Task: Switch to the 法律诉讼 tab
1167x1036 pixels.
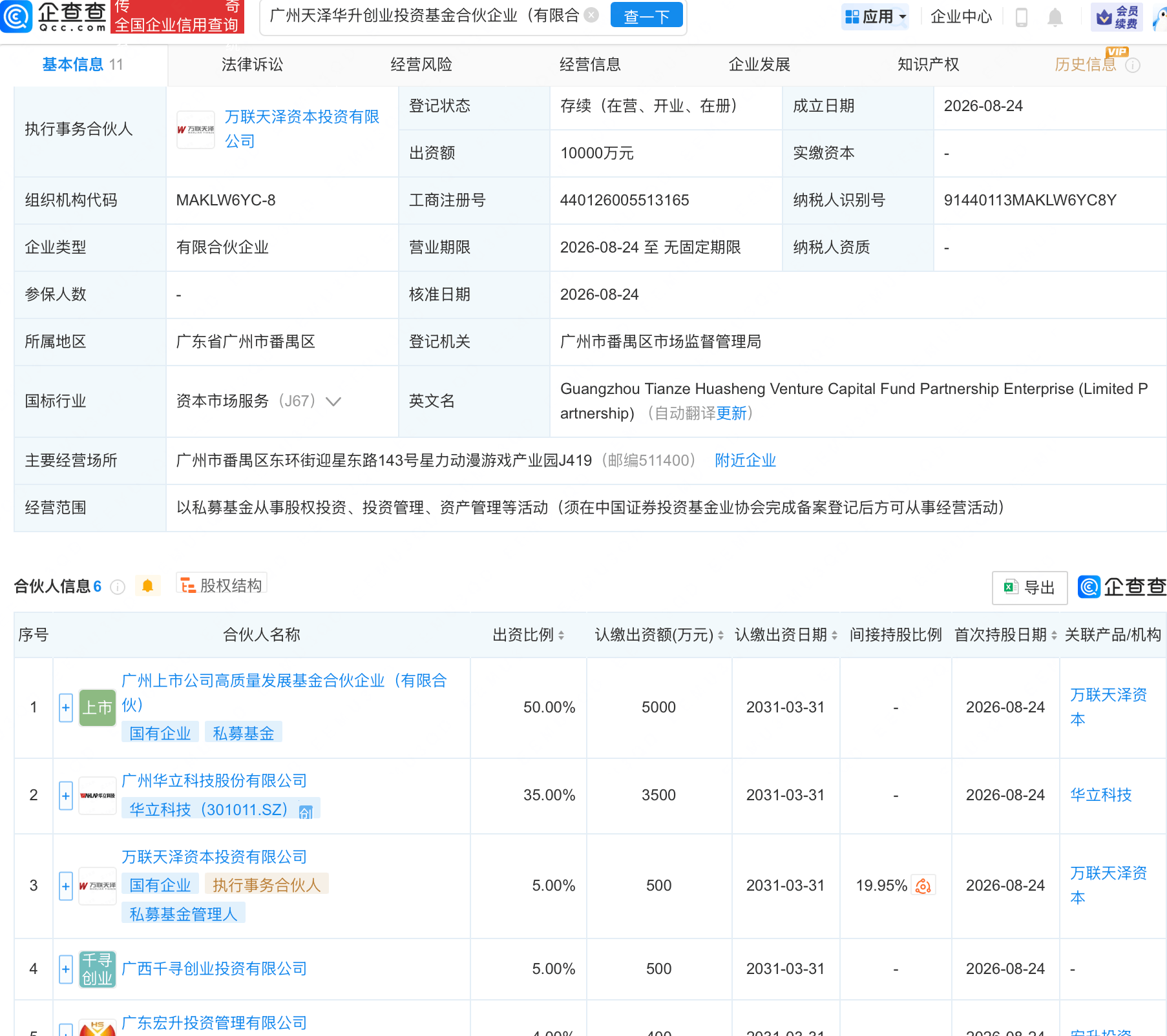Action: click(x=252, y=65)
